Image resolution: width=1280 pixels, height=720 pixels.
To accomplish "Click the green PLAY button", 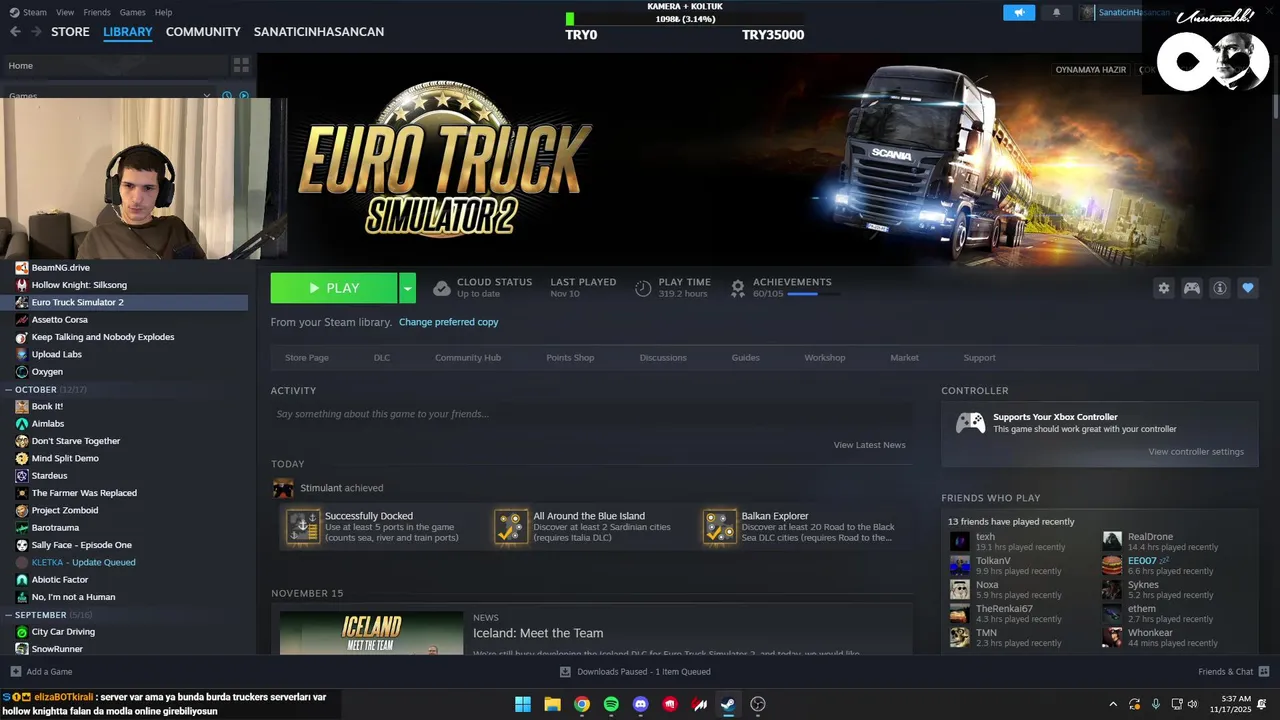I will 334,288.
